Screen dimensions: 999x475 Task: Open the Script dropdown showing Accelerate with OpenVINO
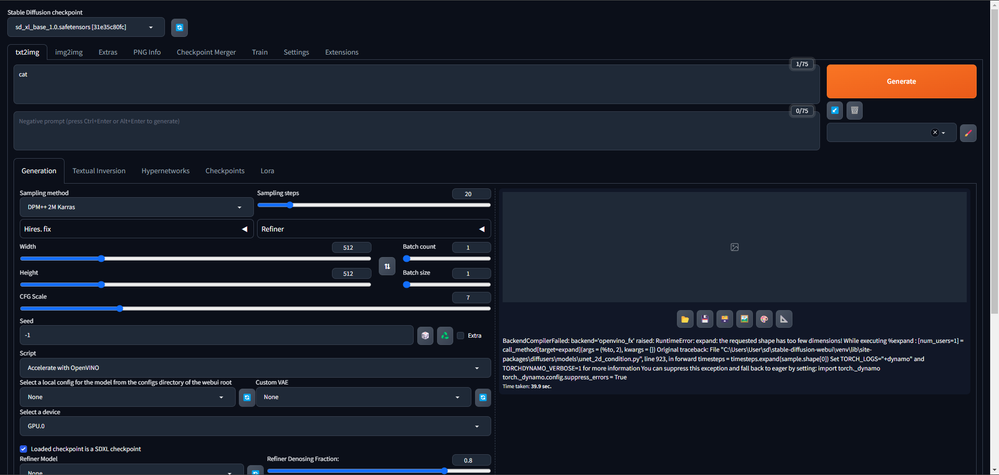coord(255,368)
